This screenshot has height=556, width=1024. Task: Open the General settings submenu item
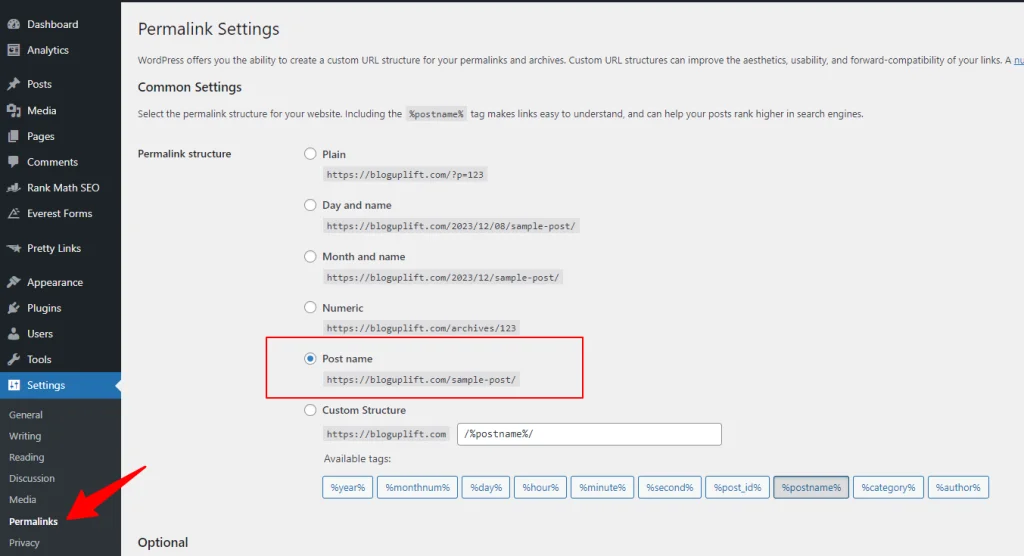[x=26, y=414]
